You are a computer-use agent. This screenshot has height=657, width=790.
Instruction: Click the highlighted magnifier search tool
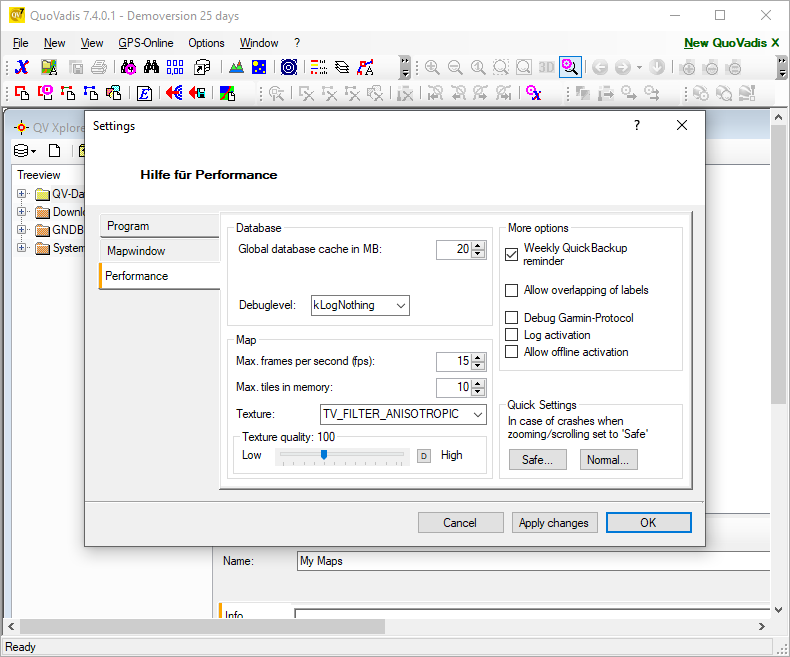(569, 67)
